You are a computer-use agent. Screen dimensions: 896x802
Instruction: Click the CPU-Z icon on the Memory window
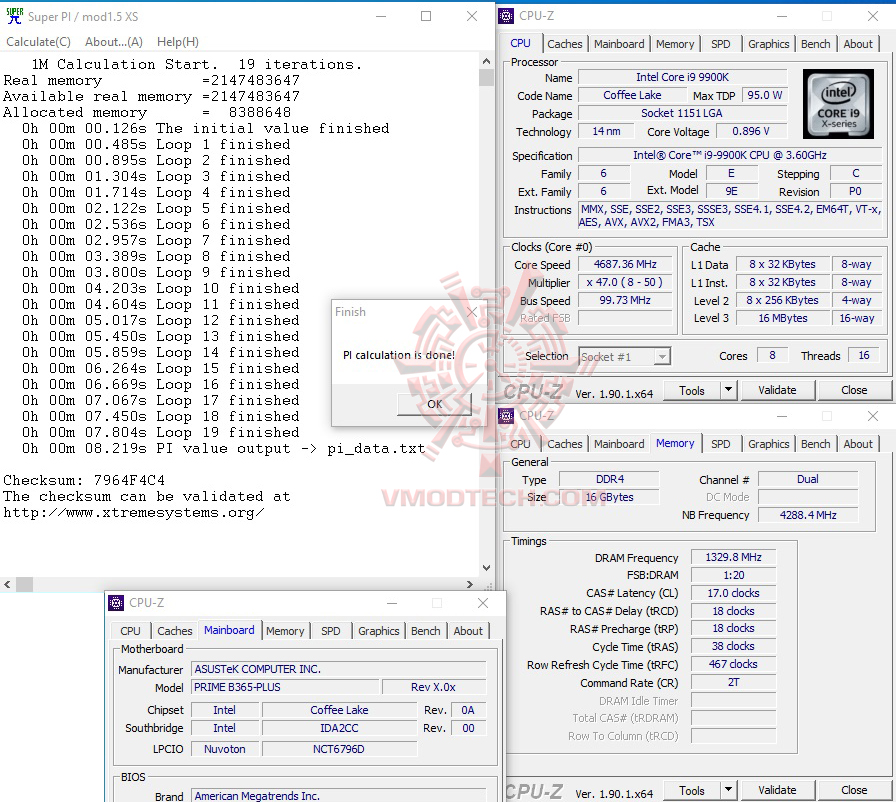pyautogui.click(x=505, y=415)
